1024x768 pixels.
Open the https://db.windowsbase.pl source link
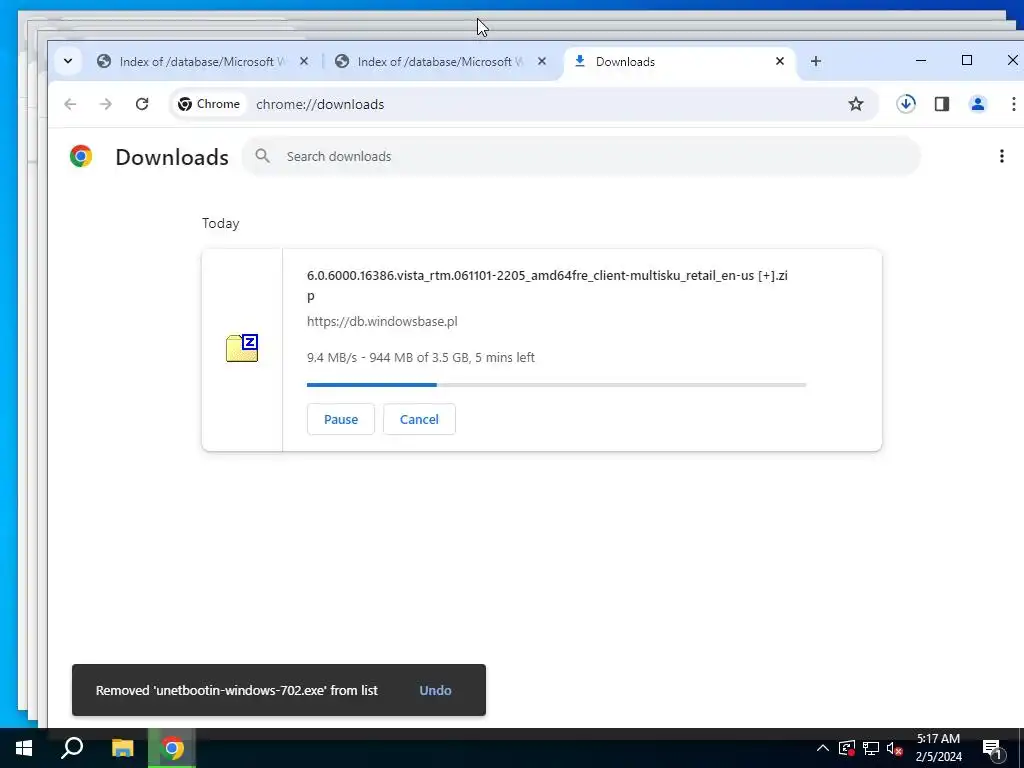[x=382, y=321]
